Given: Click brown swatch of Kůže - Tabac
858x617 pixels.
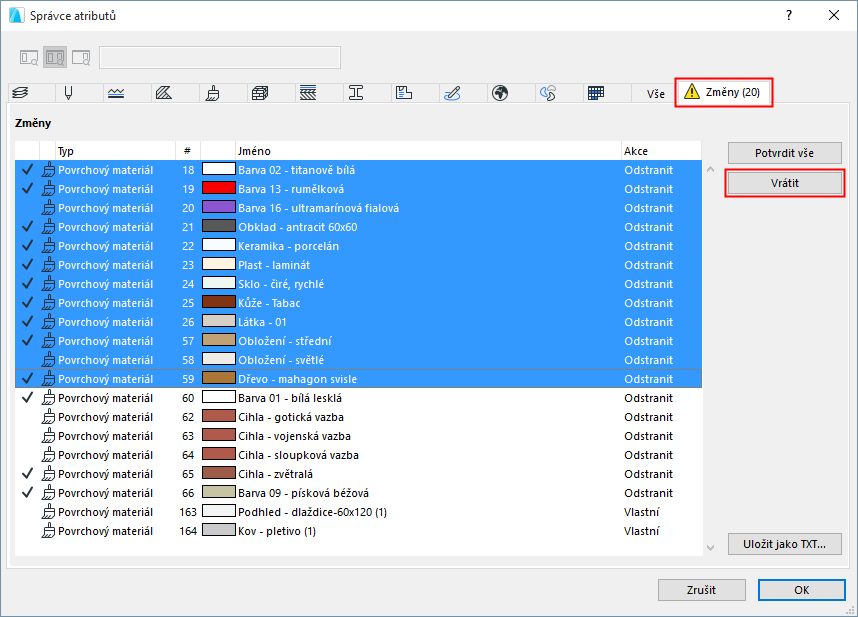Looking at the screenshot, I should click(219, 302).
